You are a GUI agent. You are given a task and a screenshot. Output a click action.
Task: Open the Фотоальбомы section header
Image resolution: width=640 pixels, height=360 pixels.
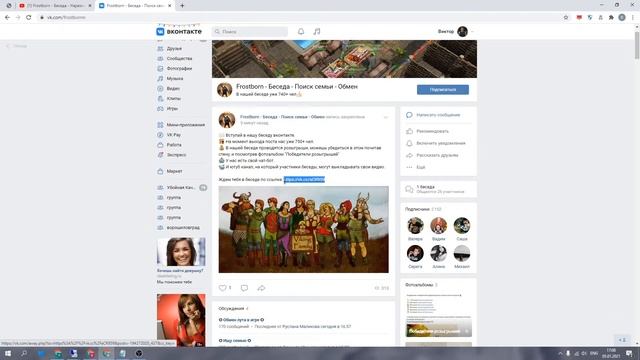[419, 285]
